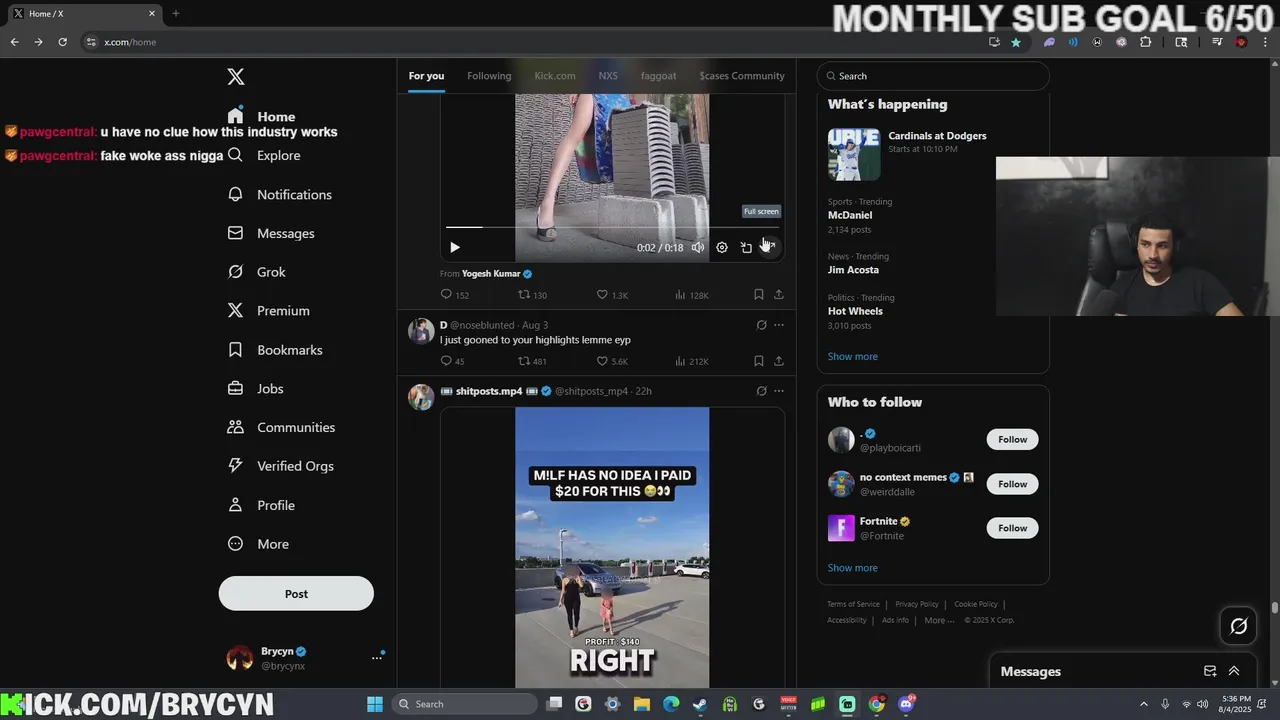Image resolution: width=1280 pixels, height=720 pixels.
Task: Follow no context memes
Action: pyautogui.click(x=1012, y=484)
